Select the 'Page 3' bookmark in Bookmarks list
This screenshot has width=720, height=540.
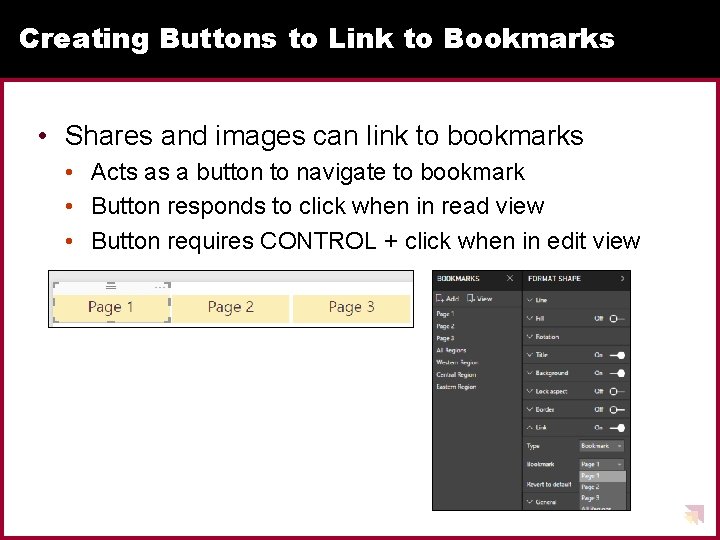(x=445, y=338)
